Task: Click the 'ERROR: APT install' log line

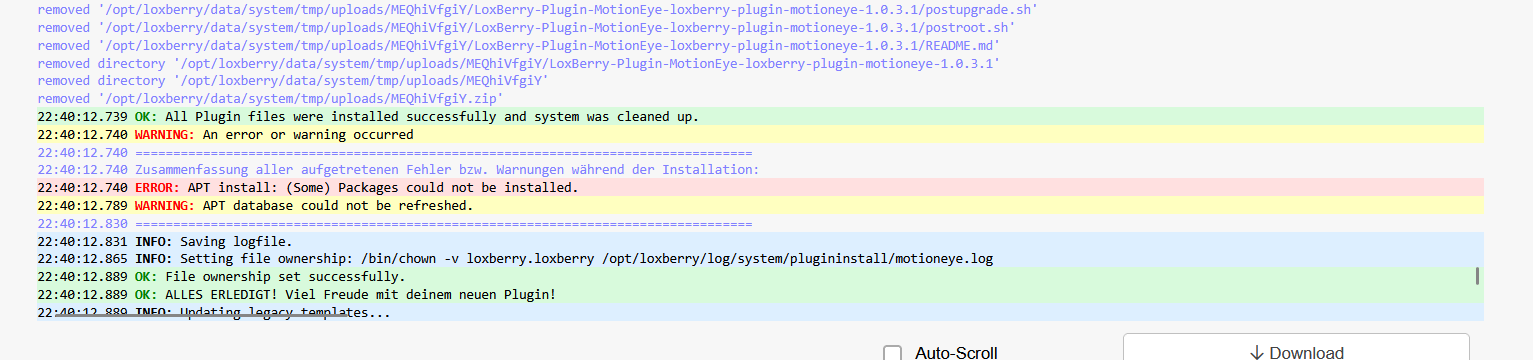Action: click(760, 188)
